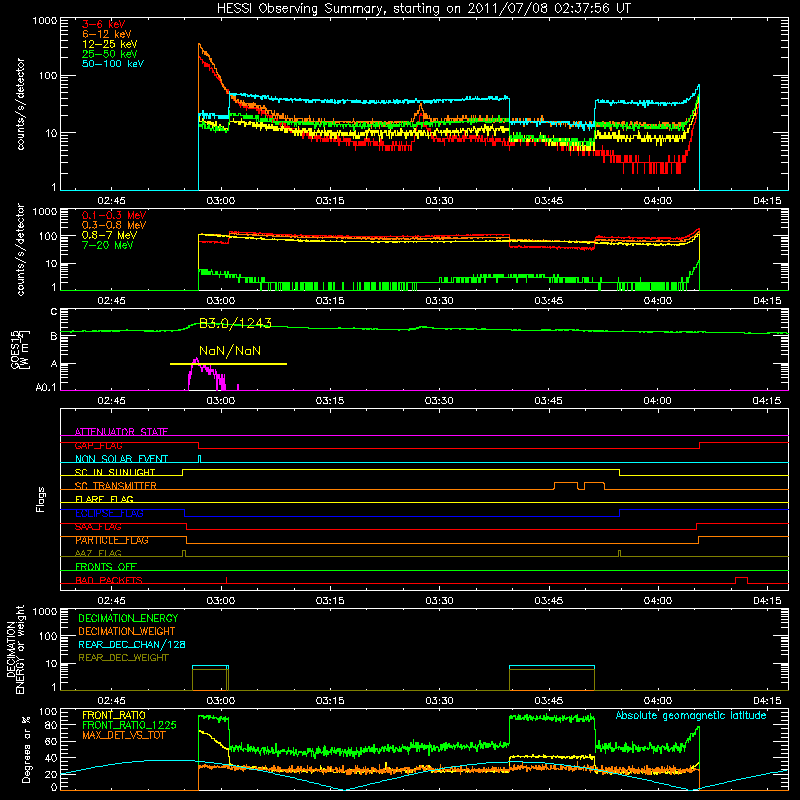Select the SC_IN_SUNLIGHT flag label
The height and width of the screenshot is (800, 800).
[115, 472]
